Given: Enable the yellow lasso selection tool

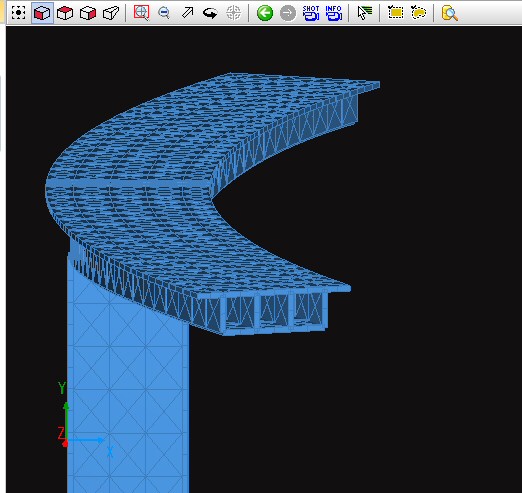Looking at the screenshot, I should point(418,13).
